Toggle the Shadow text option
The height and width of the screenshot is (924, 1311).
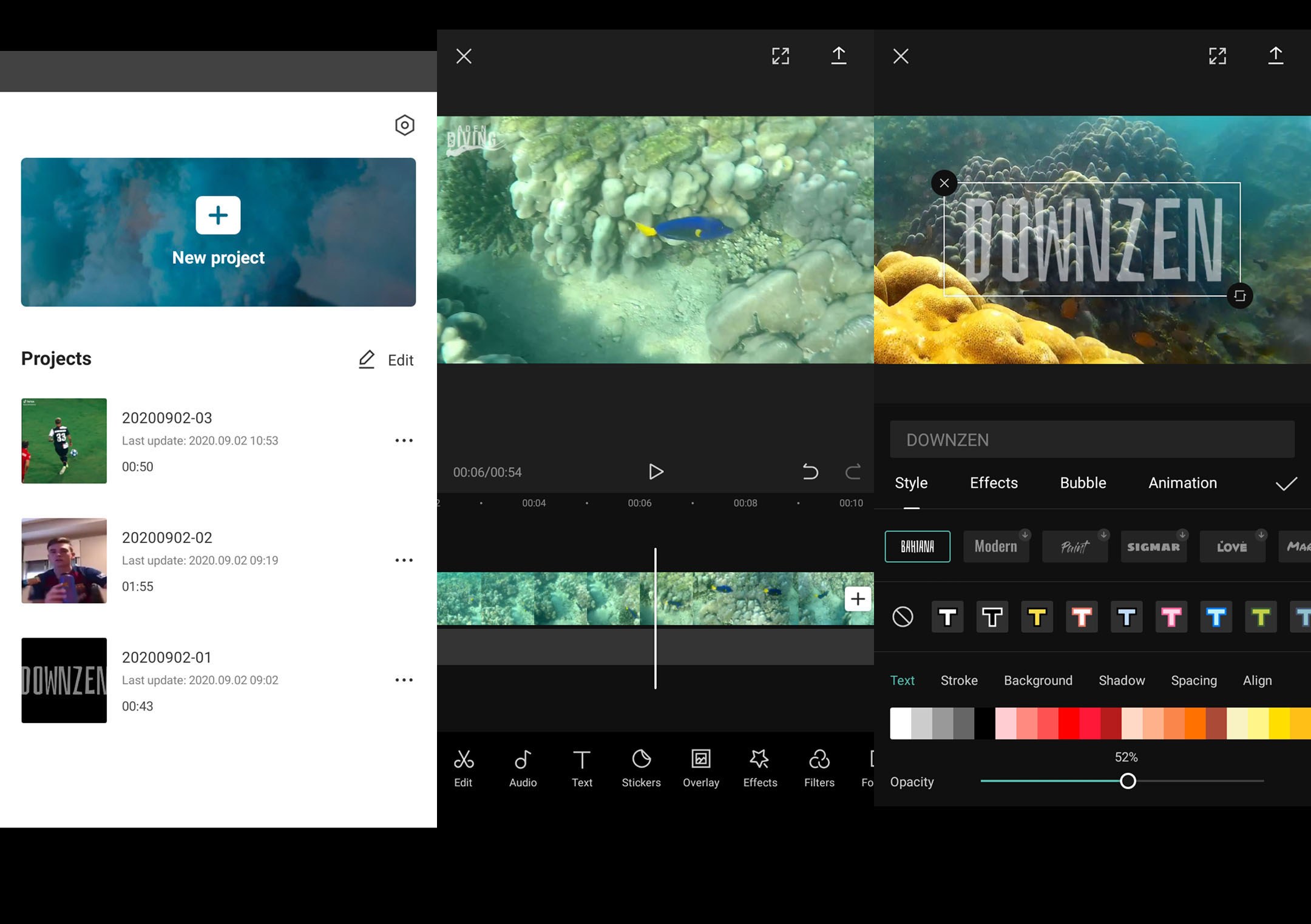coord(1121,680)
